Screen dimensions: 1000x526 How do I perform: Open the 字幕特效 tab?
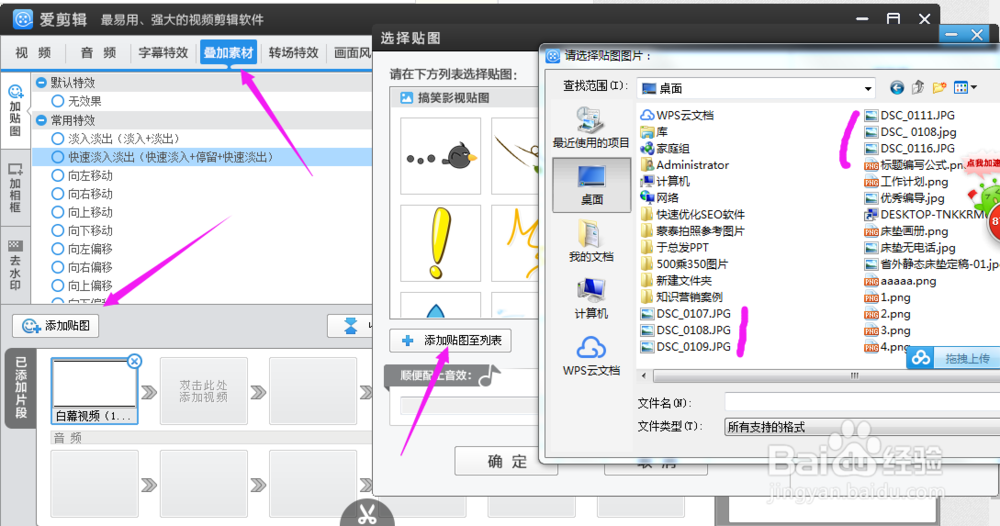(163, 52)
